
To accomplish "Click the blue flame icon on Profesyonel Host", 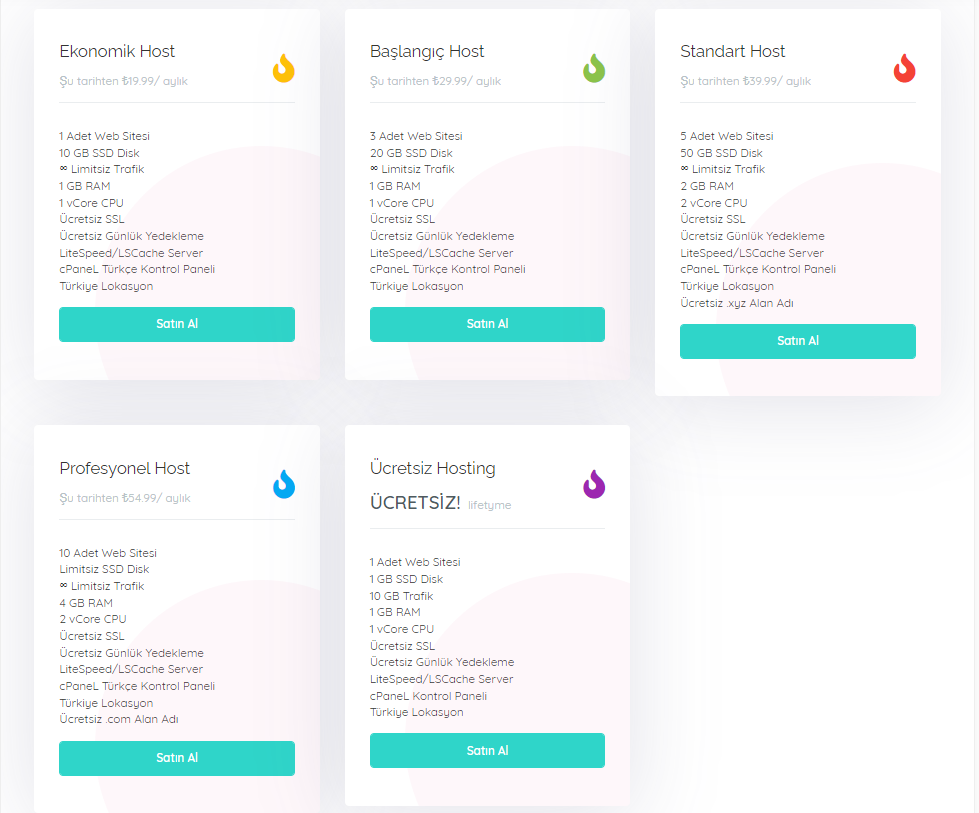I will click(283, 485).
